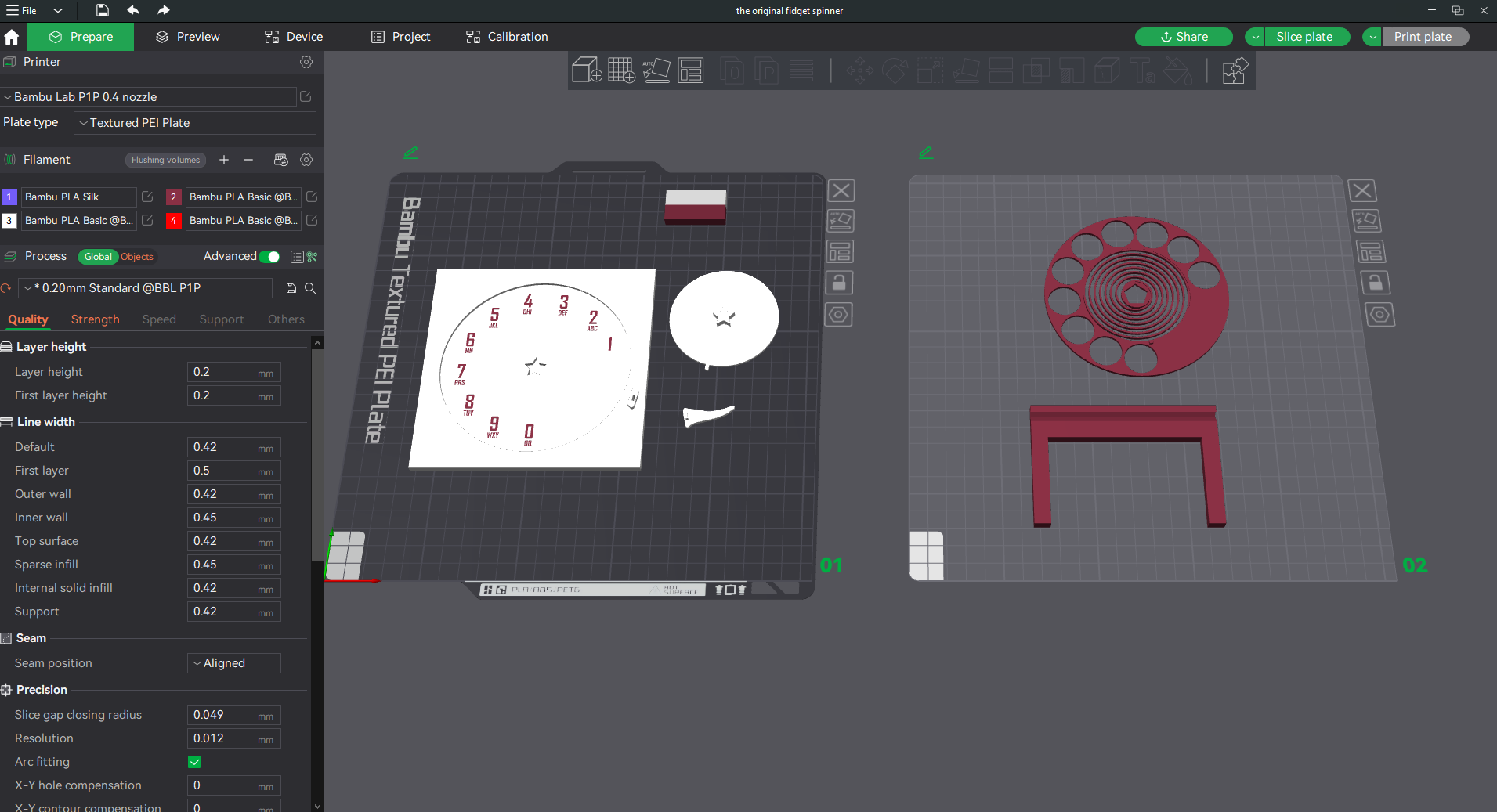Open the Preview tab
Screen dimensions: 1497x812
click(x=188, y=37)
